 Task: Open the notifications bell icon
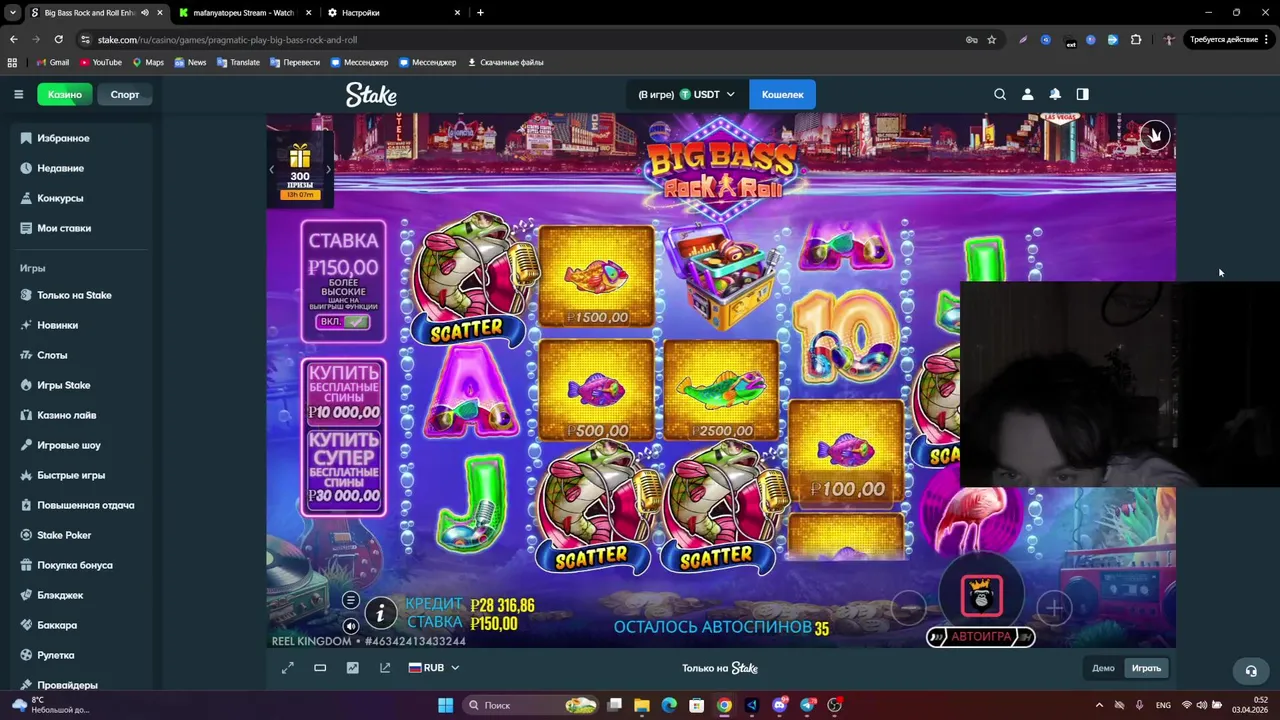(x=1055, y=94)
